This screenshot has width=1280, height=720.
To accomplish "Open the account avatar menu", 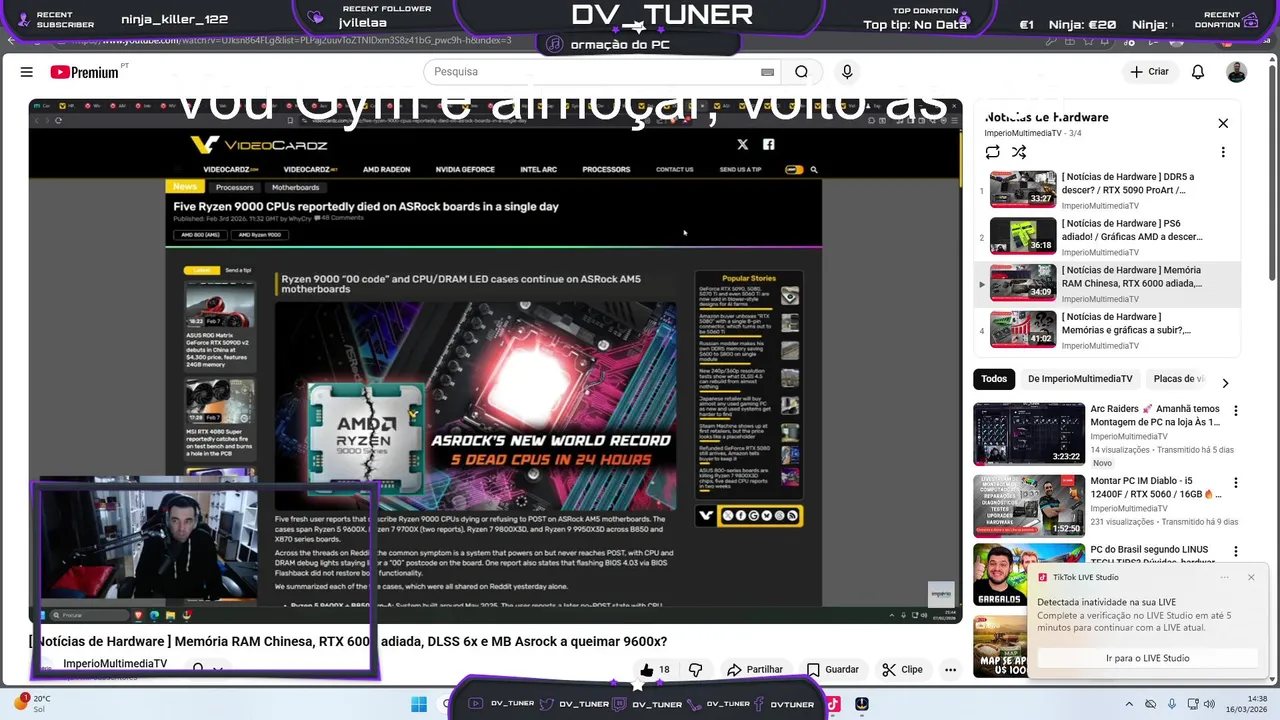I will pyautogui.click(x=1237, y=72).
